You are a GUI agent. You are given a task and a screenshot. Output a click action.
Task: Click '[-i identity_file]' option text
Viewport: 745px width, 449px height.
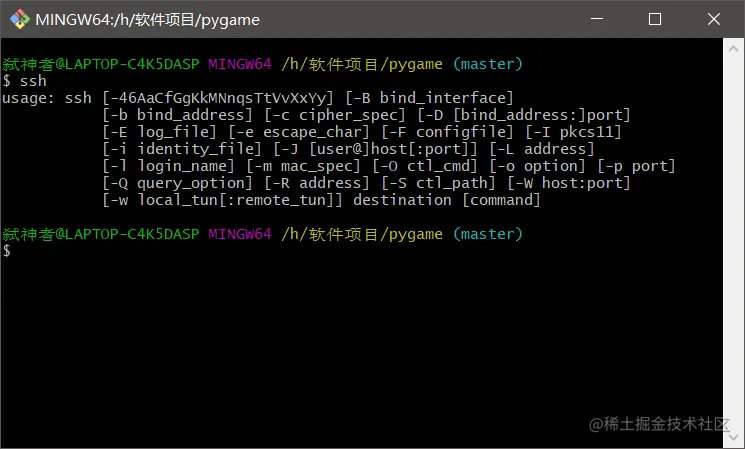click(182, 149)
